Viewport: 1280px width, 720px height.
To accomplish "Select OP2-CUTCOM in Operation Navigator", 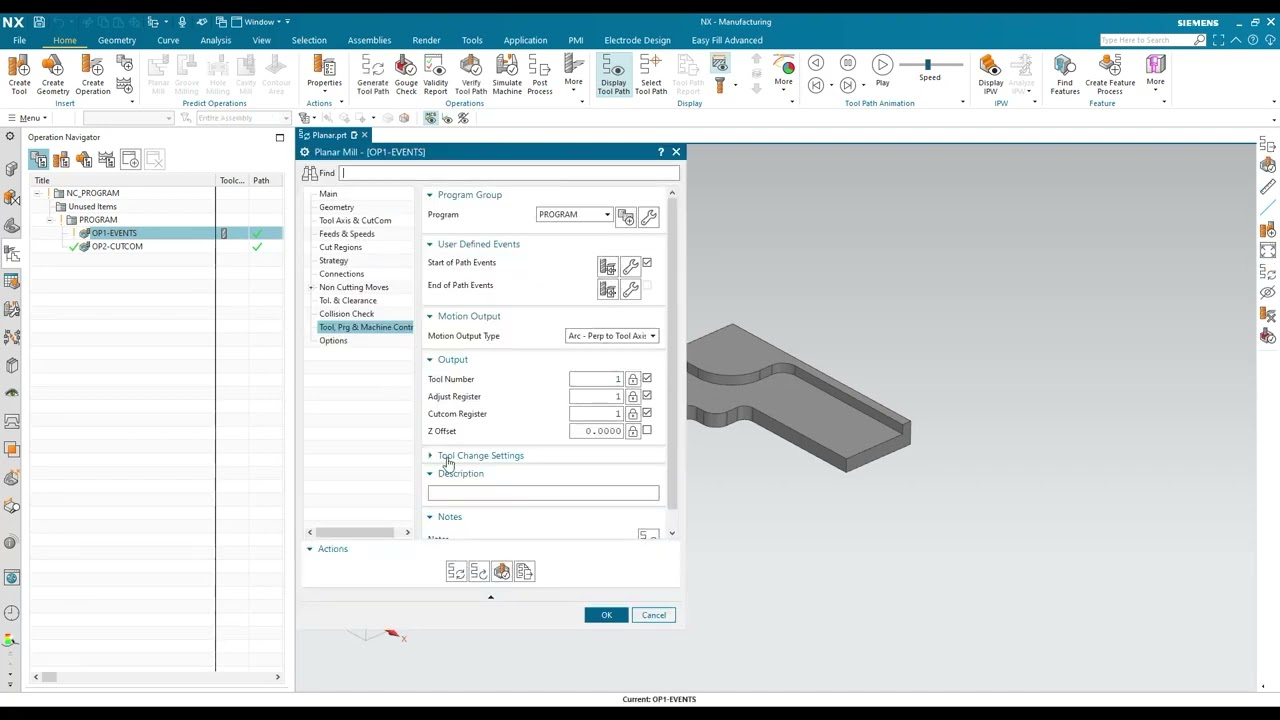I will tap(117, 246).
